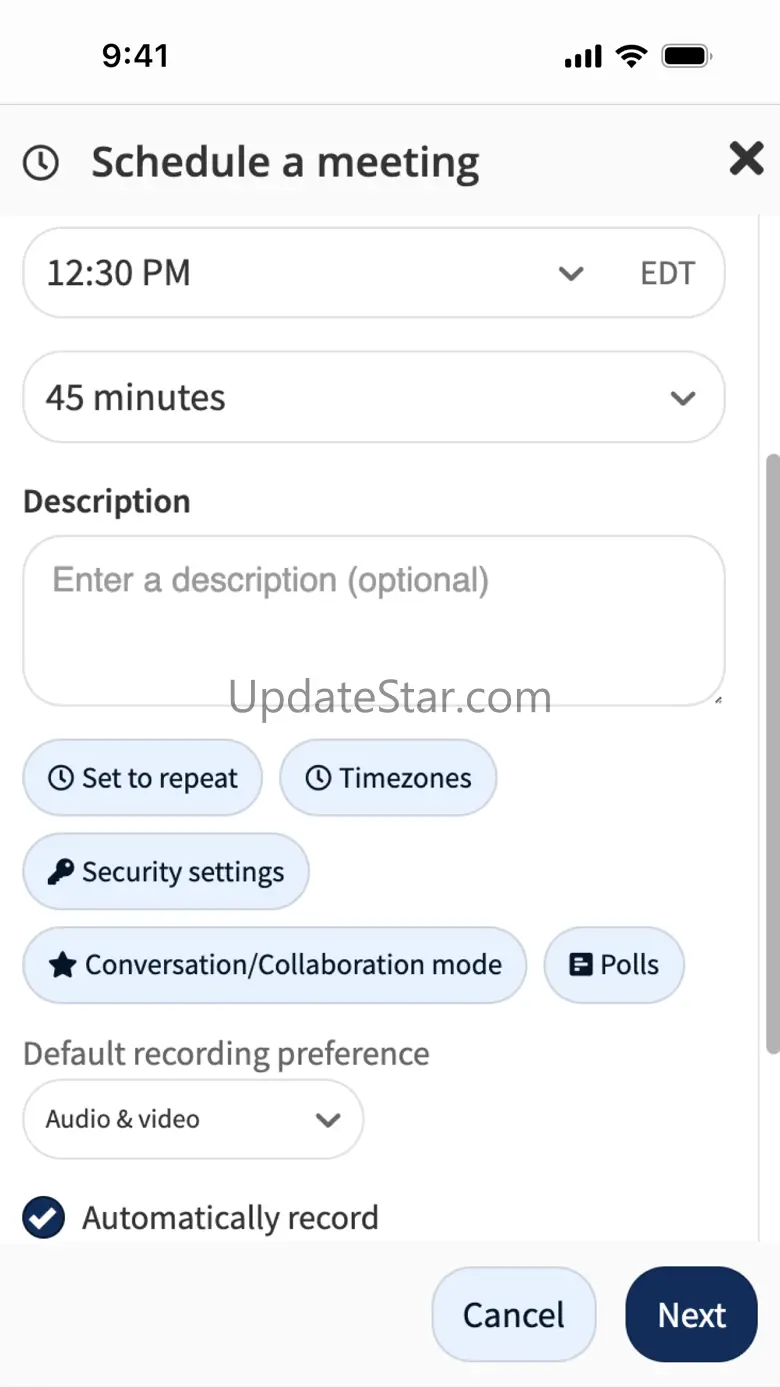Click into the Description text field
This screenshot has height=1387, width=780.
(373, 620)
